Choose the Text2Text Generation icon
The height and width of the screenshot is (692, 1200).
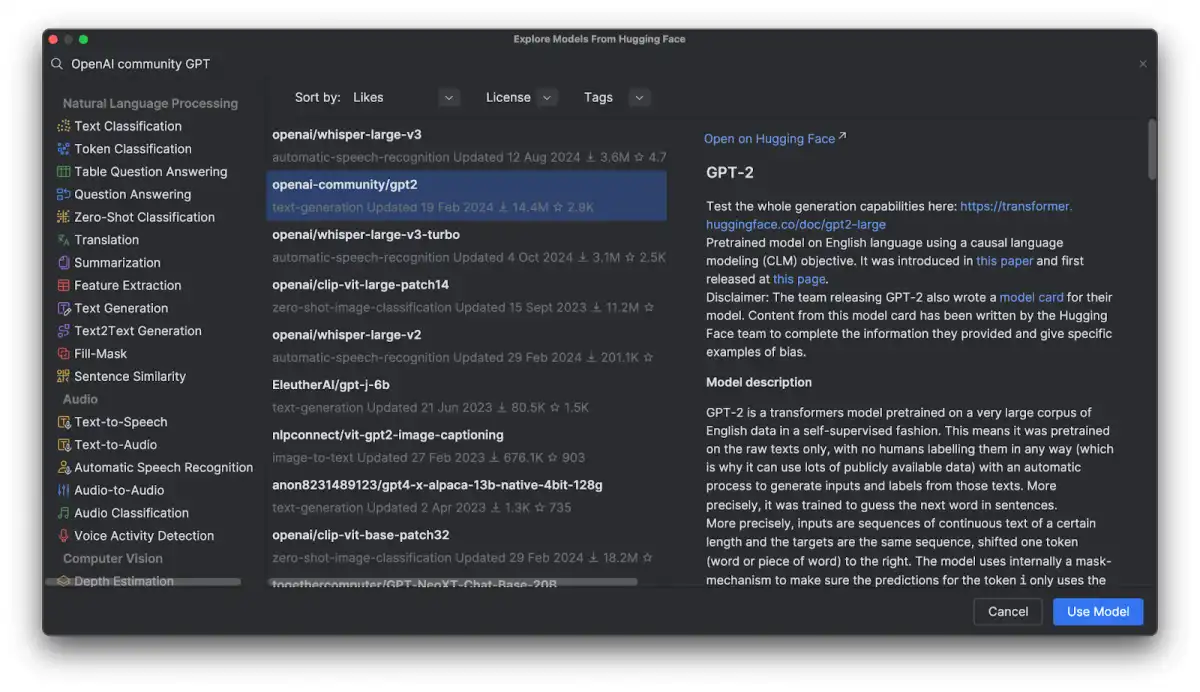point(64,331)
